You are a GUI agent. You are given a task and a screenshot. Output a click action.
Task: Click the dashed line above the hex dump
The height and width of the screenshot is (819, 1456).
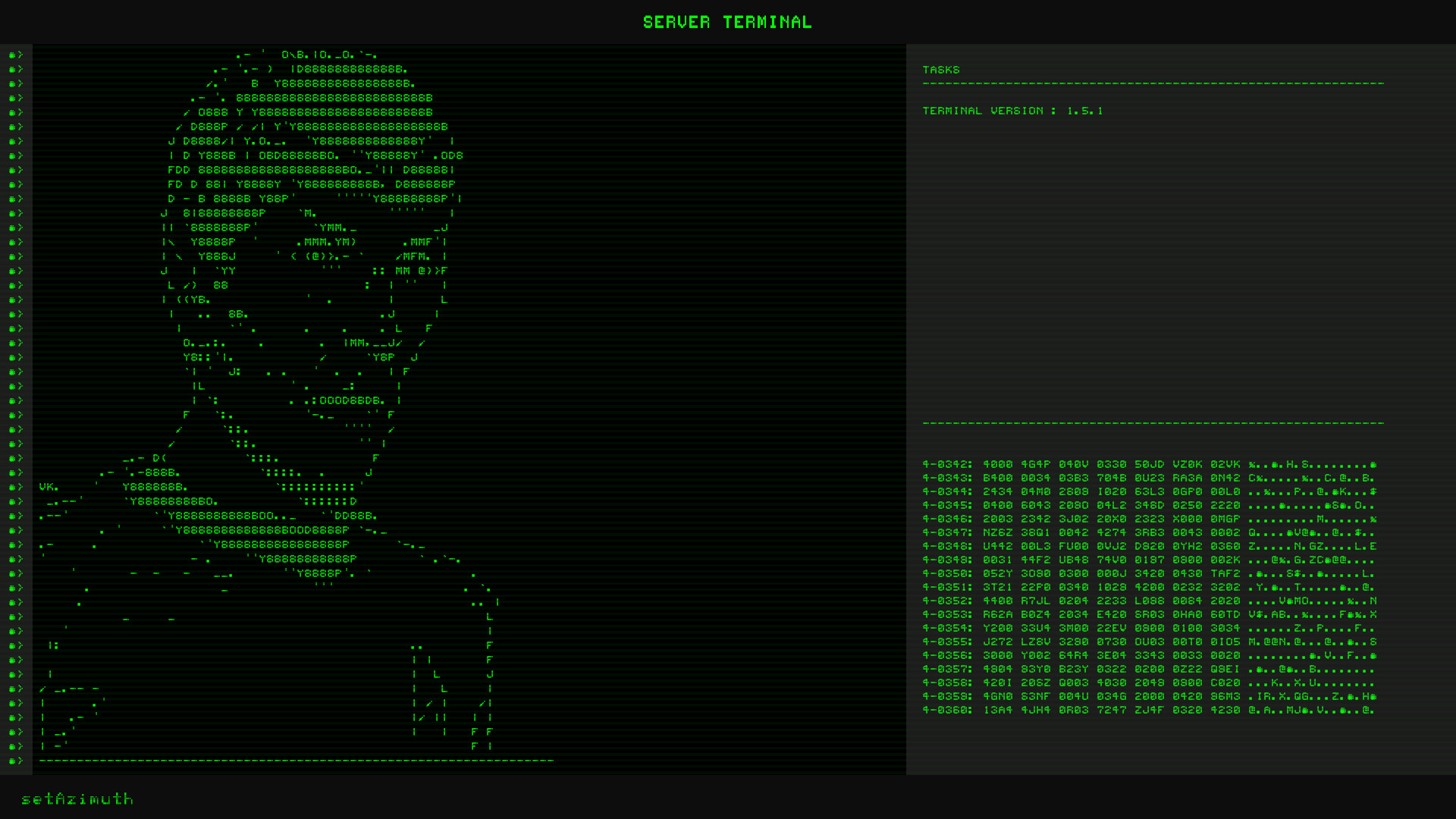tap(1153, 423)
